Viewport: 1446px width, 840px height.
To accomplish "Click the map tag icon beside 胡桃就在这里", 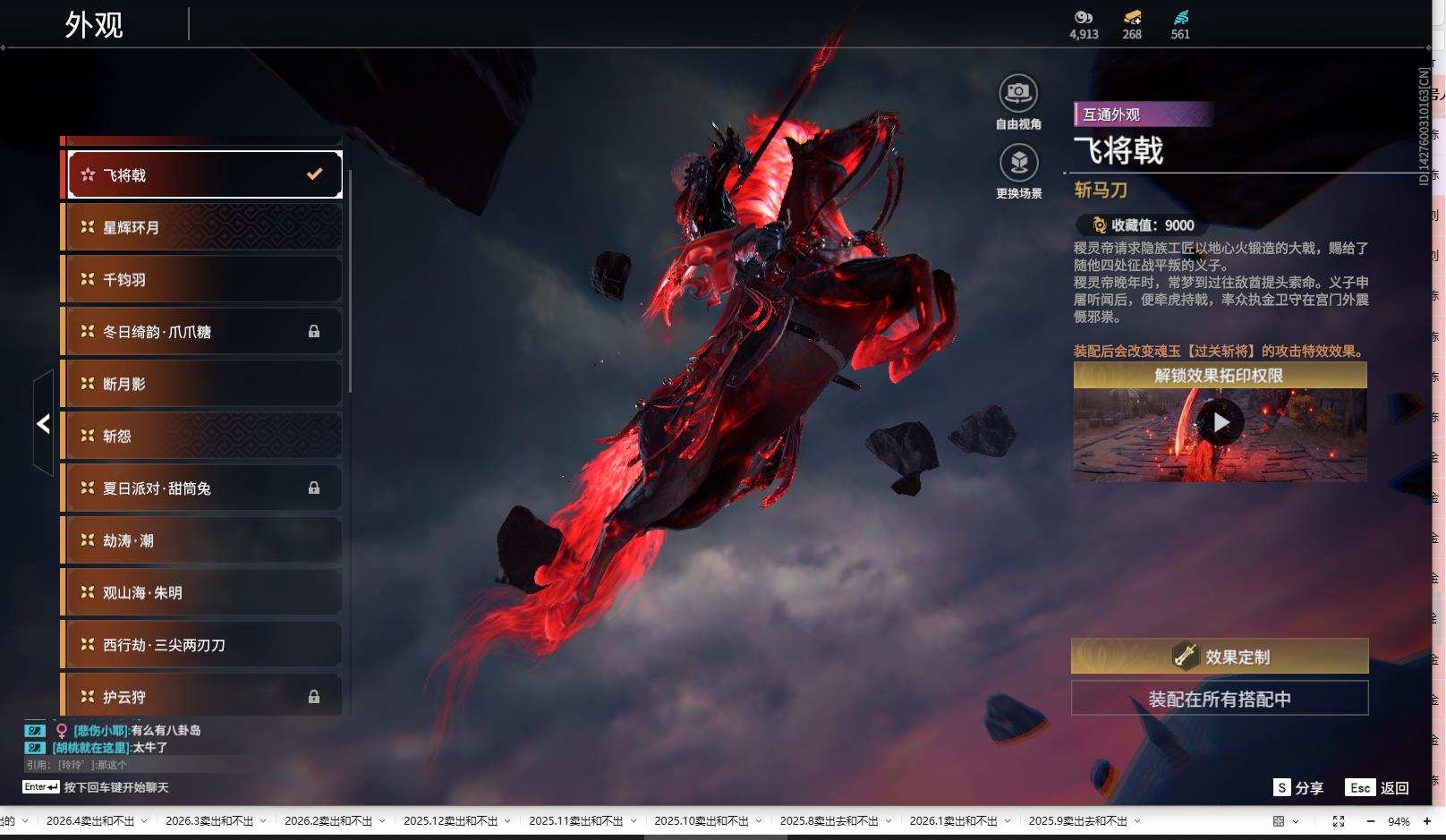I will pos(35,747).
